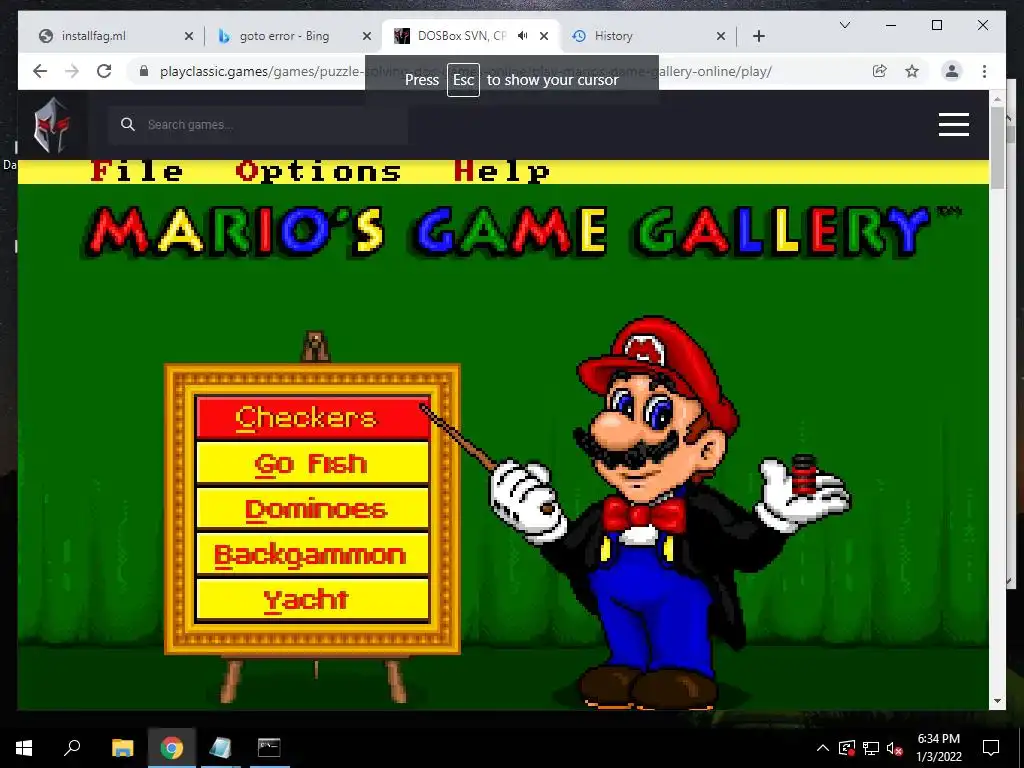
Task: Open the File menu in Mario's Game Gallery
Action: coord(136,172)
